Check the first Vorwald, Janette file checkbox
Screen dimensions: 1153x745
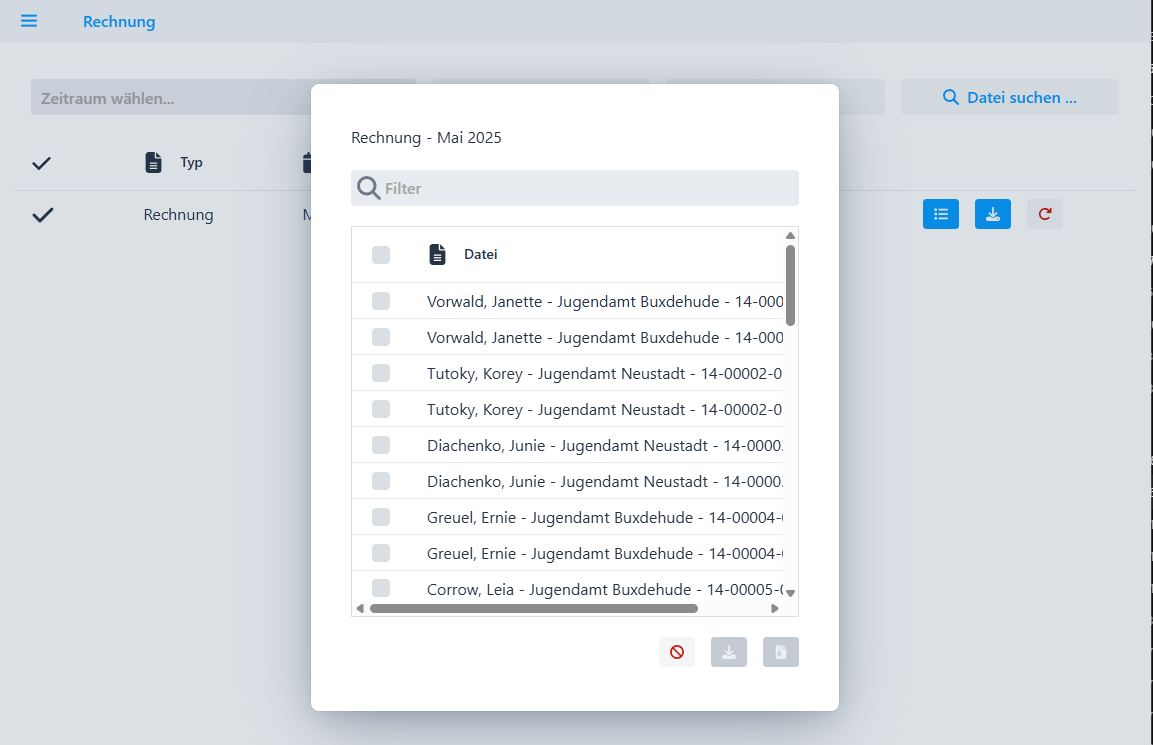tap(380, 301)
